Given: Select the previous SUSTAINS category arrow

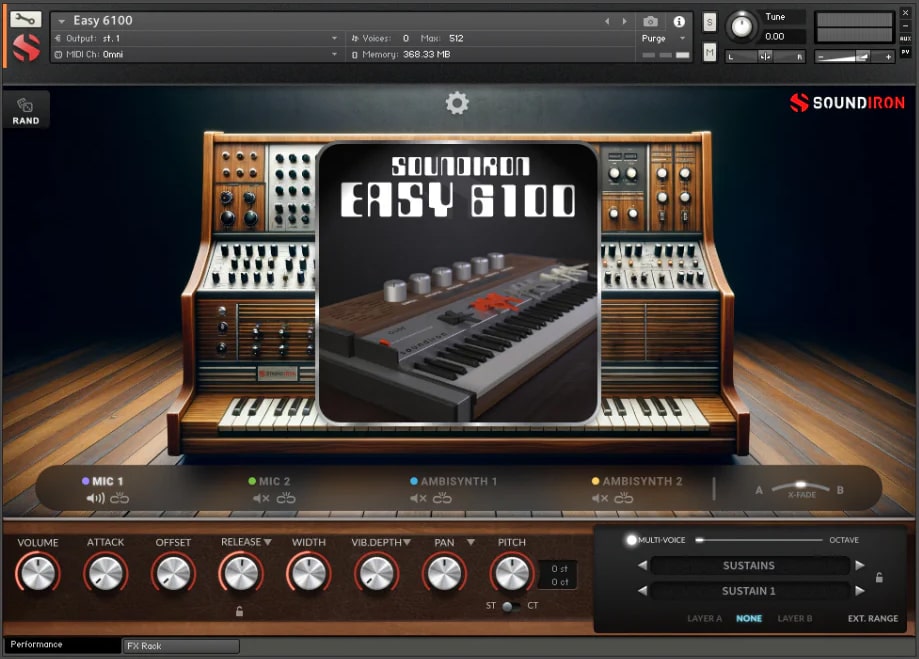Looking at the screenshot, I should point(642,565).
